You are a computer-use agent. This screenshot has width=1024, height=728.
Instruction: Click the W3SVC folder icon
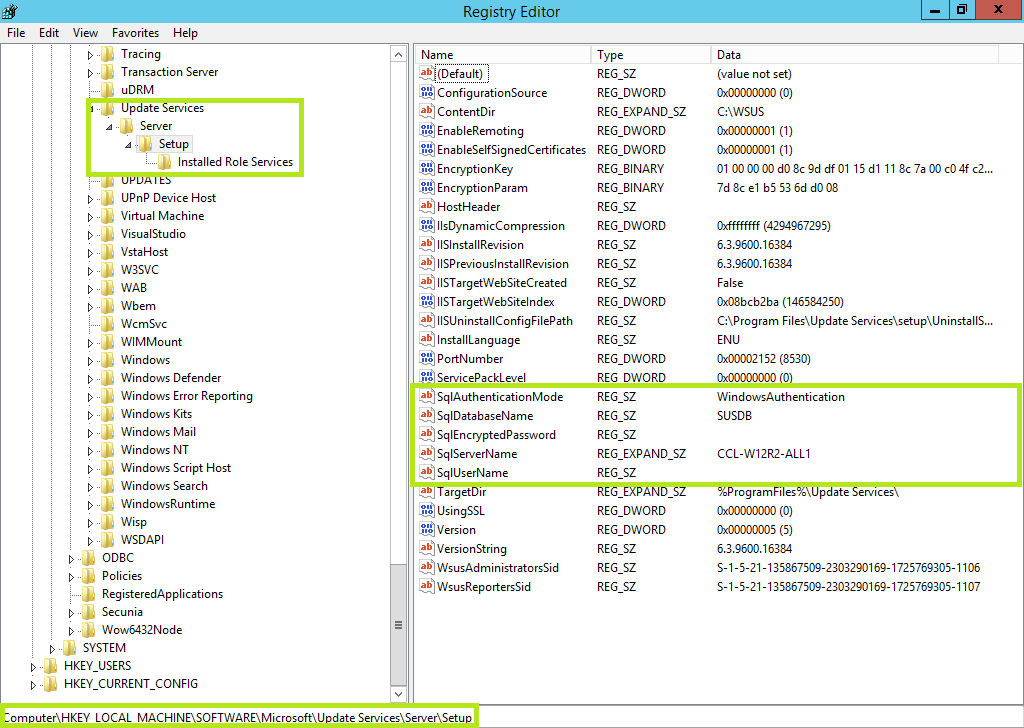[108, 270]
